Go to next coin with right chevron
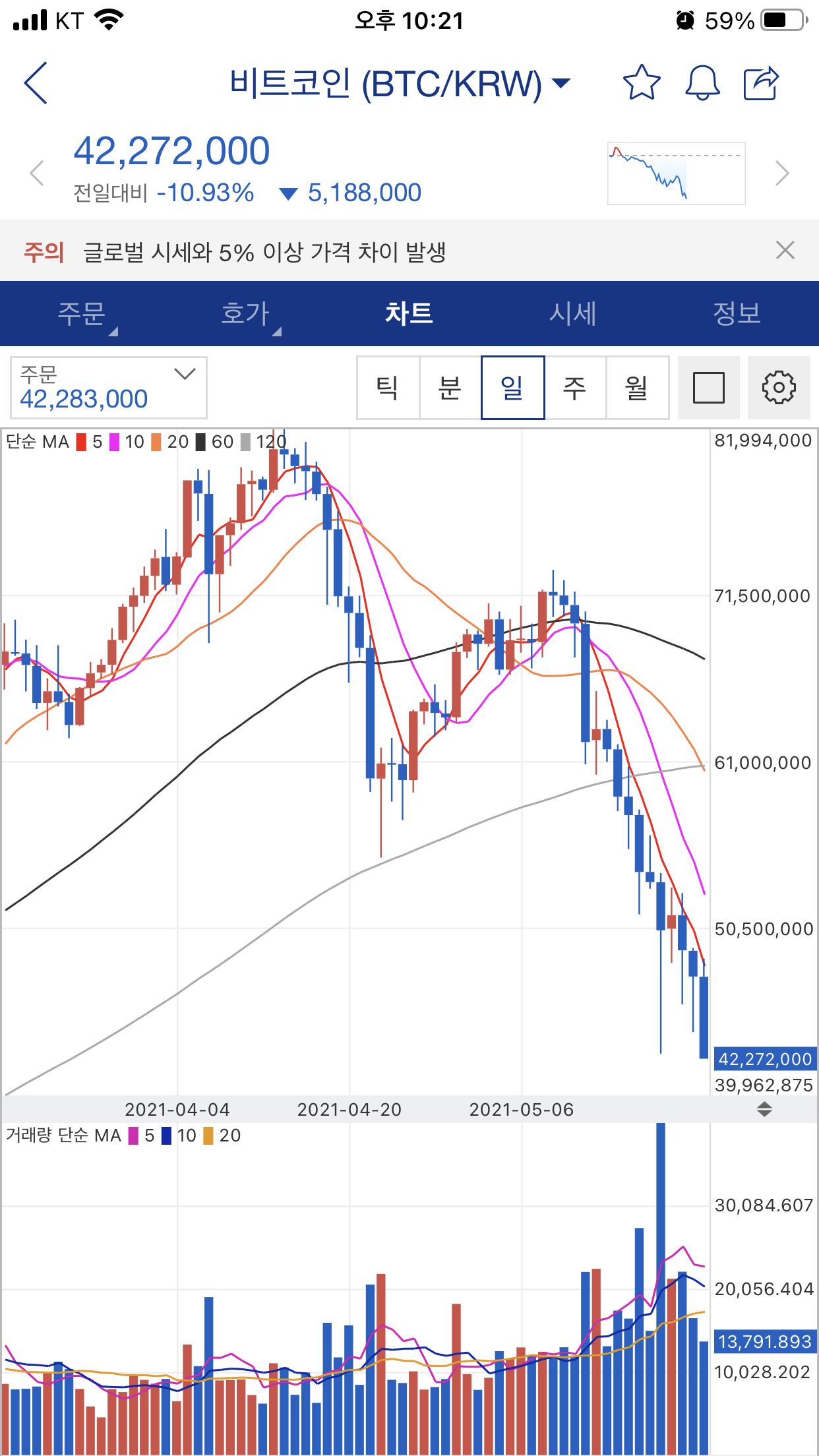This screenshot has width=819, height=1456. coord(782,173)
